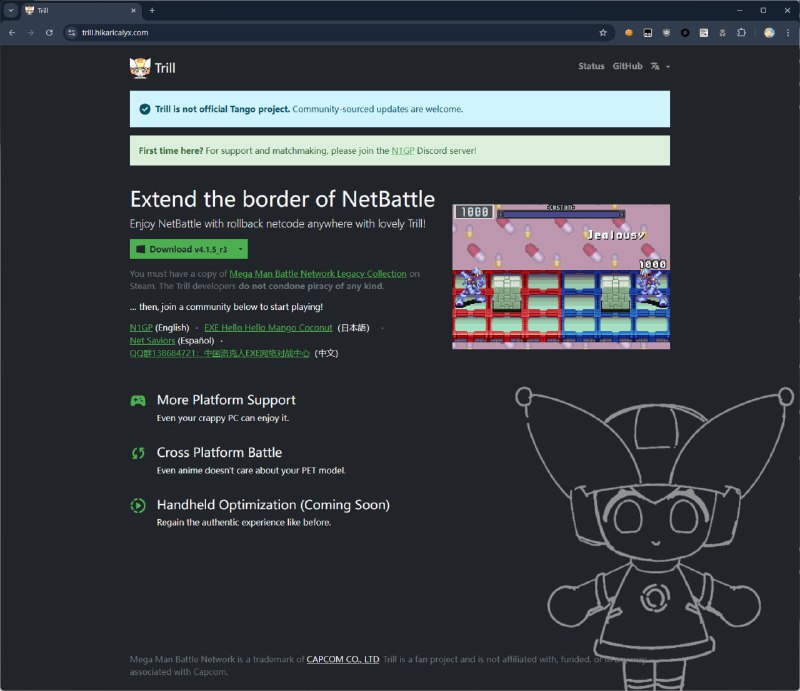Viewport: 800px width, 691px height.
Task: Expand the tab search dropdown
Action: tap(11, 10)
